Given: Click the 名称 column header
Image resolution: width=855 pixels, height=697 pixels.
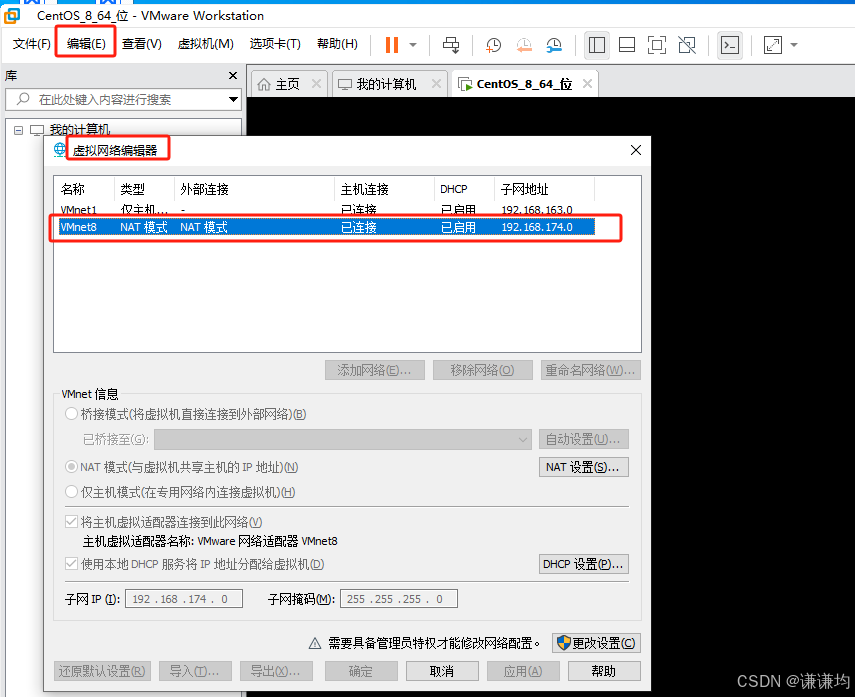Looking at the screenshot, I should [x=86, y=189].
